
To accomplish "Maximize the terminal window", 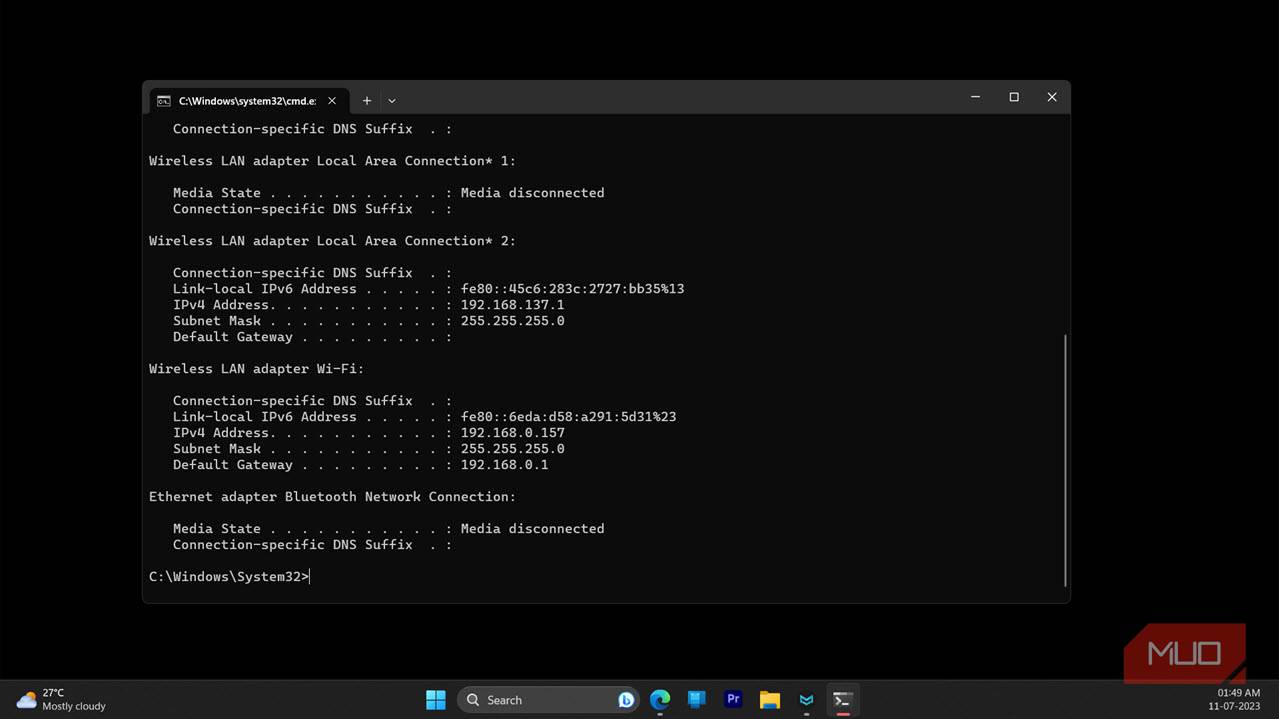I will [1014, 97].
